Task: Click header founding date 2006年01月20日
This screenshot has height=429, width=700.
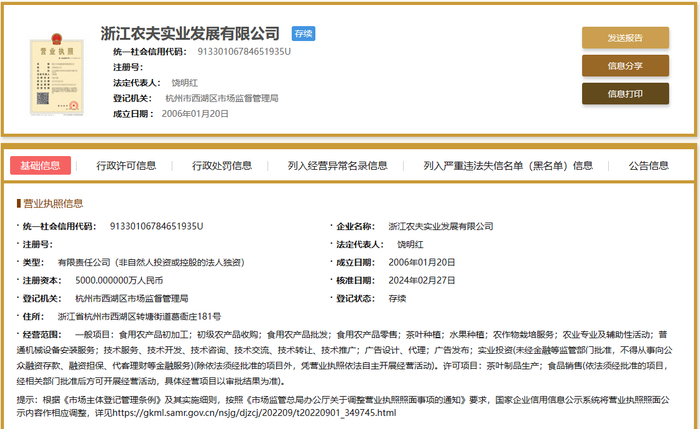Action: [195, 114]
